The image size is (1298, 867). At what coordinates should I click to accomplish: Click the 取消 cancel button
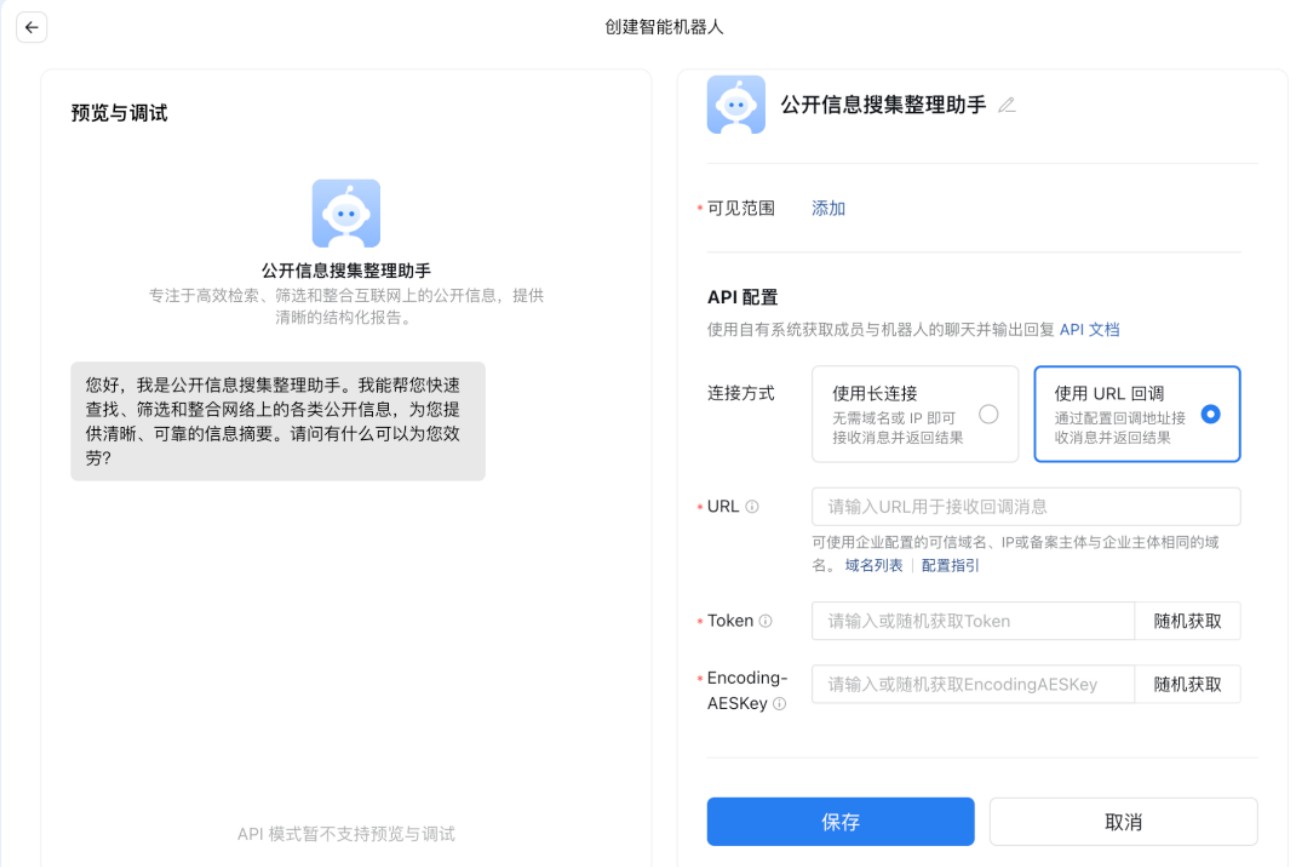click(1124, 821)
